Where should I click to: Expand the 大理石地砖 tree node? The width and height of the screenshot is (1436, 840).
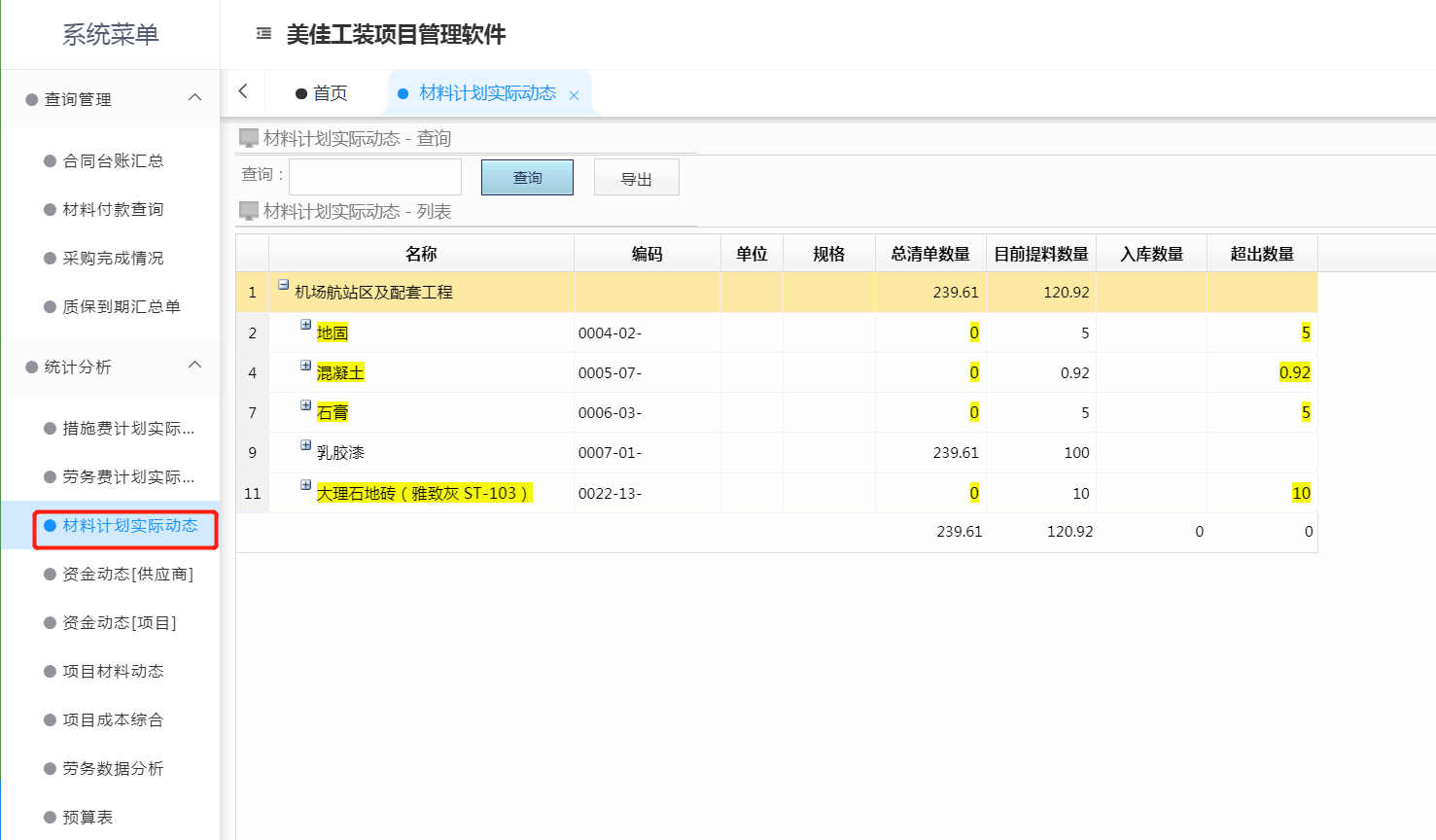[305, 485]
